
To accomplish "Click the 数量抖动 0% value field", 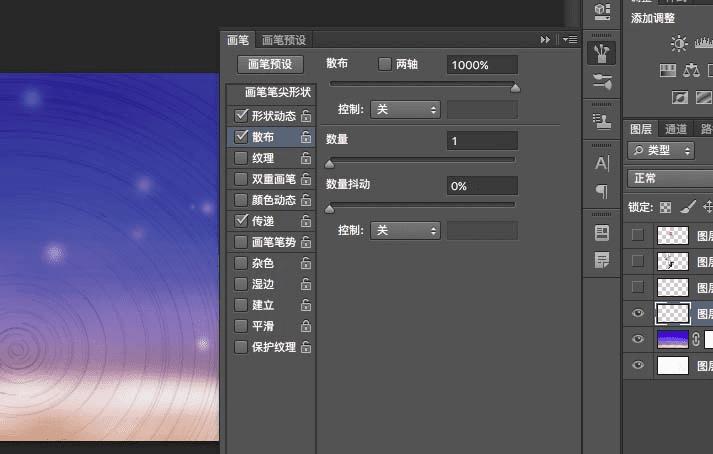I will coord(482,186).
